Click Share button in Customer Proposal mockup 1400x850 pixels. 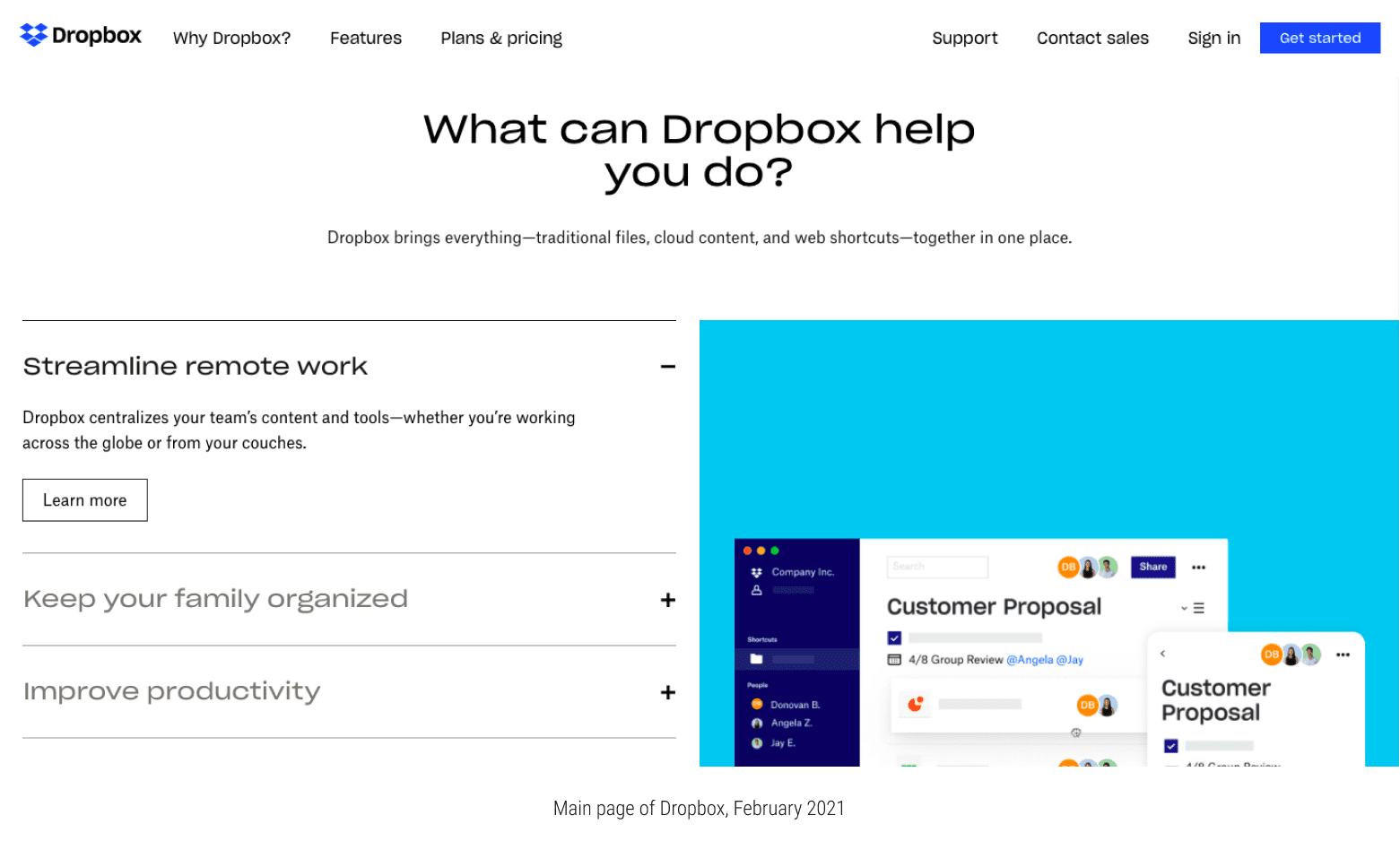(x=1153, y=567)
